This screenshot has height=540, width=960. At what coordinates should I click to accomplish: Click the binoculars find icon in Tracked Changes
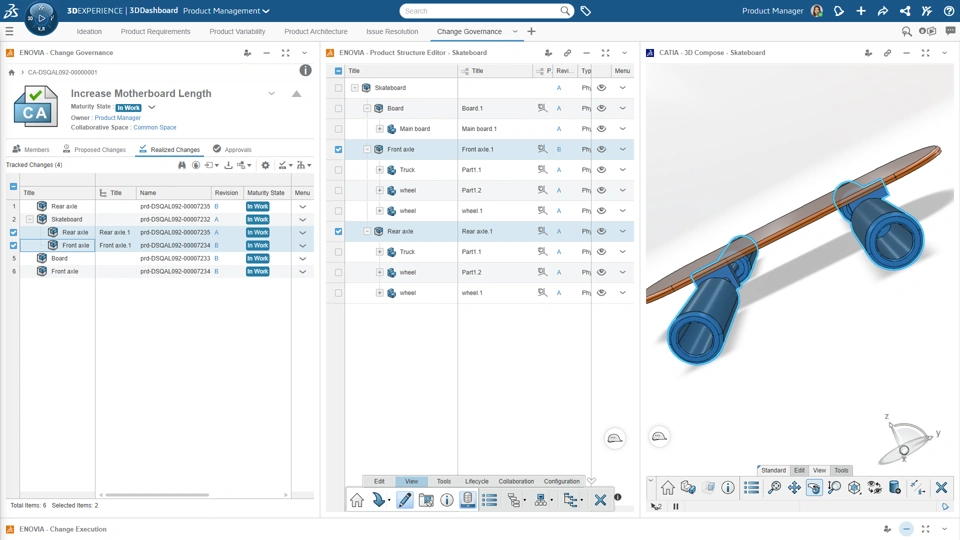tap(182, 165)
